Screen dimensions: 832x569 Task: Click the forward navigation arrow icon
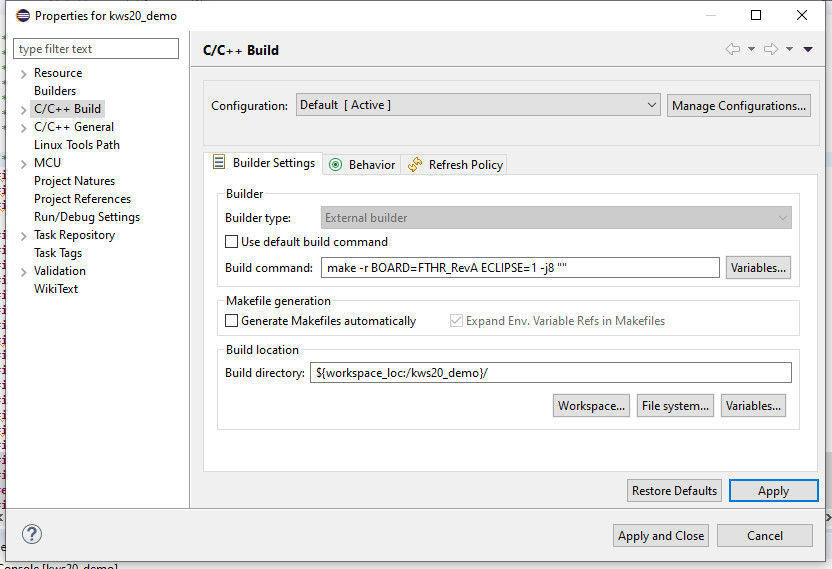pos(770,50)
